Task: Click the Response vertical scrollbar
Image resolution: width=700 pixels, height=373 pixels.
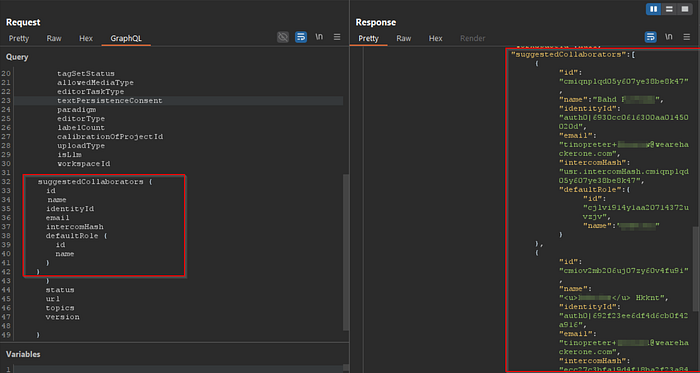Action: click(696, 268)
